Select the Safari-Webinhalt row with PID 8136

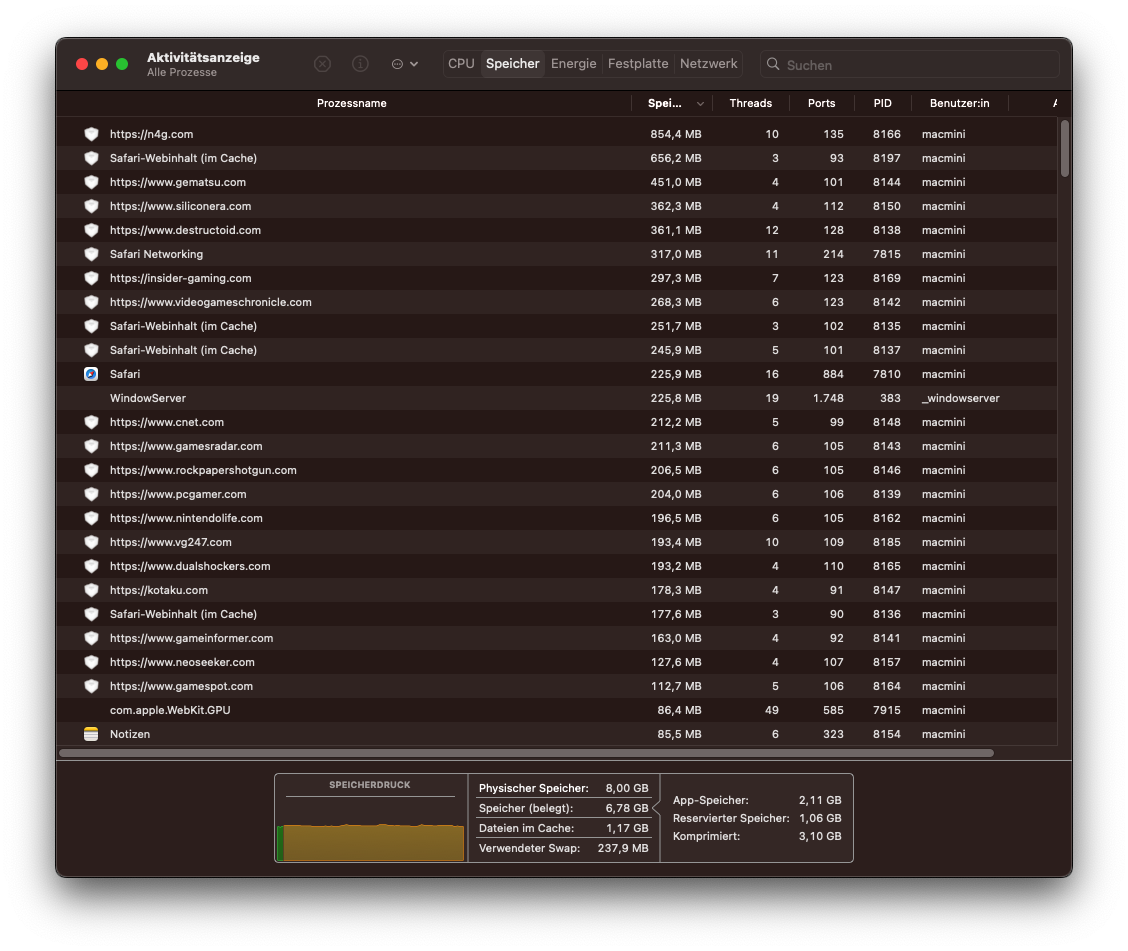point(557,614)
